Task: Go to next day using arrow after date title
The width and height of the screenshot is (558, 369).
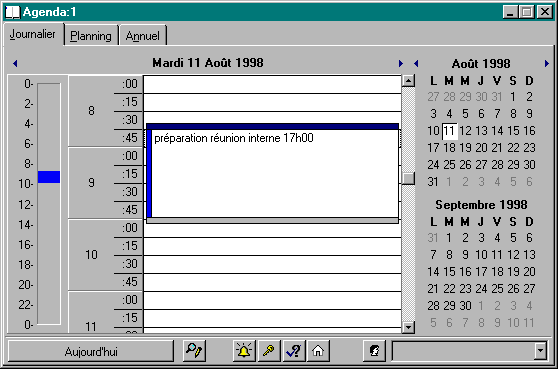Action: pos(401,63)
